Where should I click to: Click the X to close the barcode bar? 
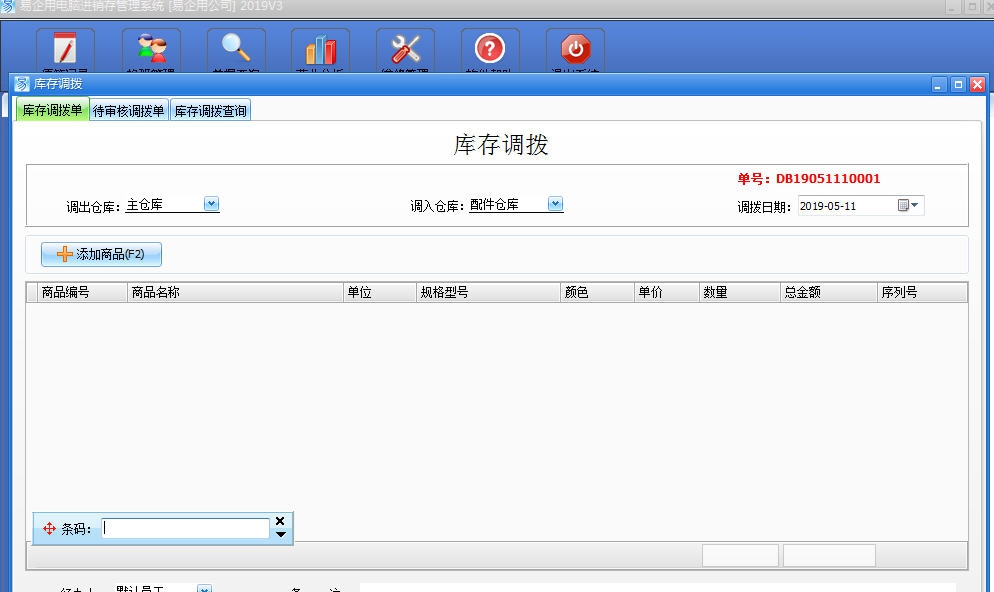click(x=280, y=519)
